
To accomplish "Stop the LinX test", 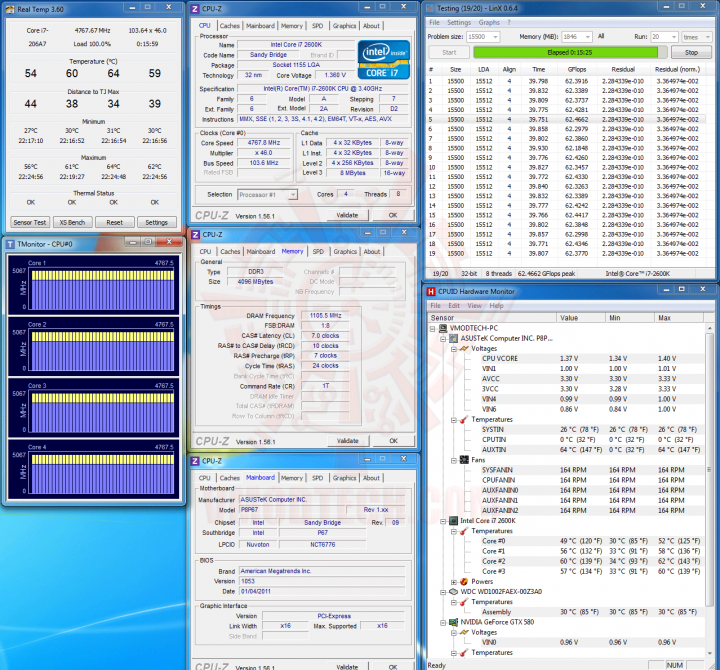I will 691,52.
